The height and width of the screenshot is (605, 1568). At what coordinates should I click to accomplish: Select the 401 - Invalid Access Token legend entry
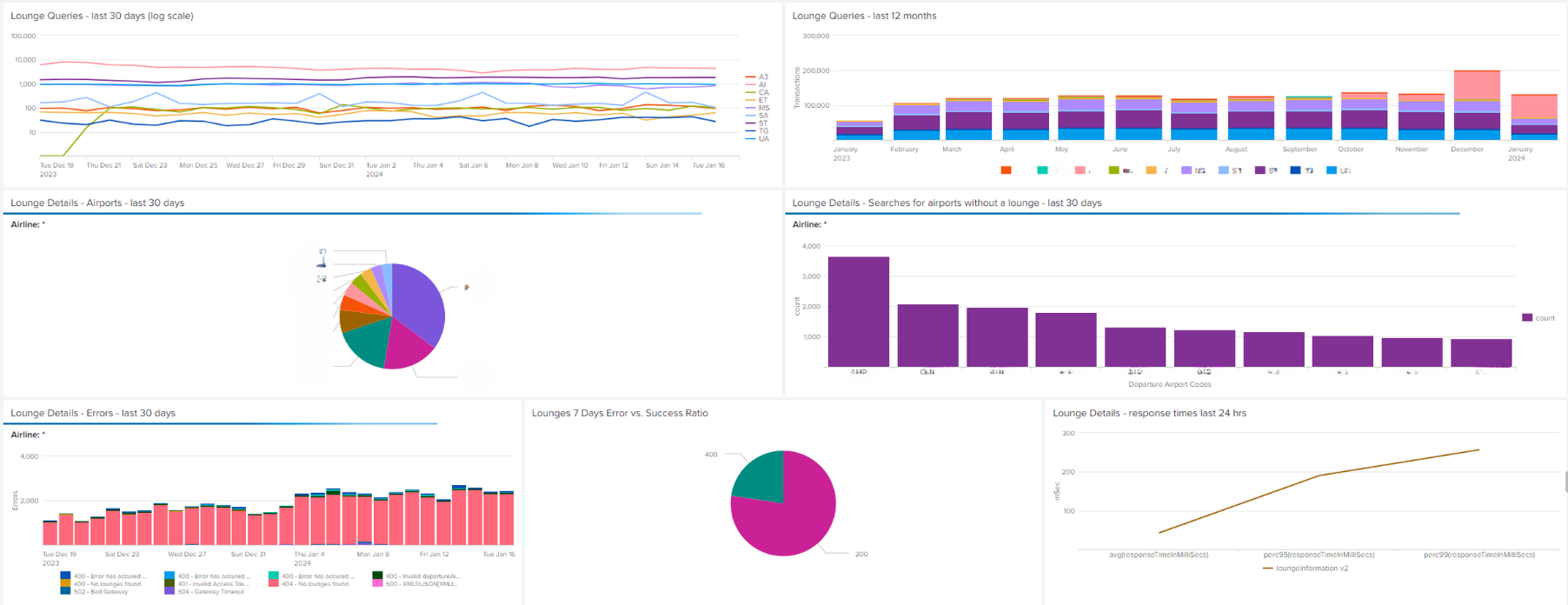pyautogui.click(x=212, y=584)
